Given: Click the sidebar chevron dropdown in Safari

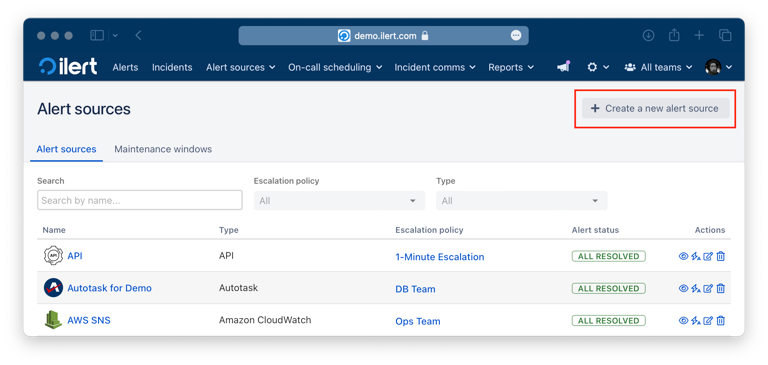Looking at the screenshot, I should click(x=116, y=35).
